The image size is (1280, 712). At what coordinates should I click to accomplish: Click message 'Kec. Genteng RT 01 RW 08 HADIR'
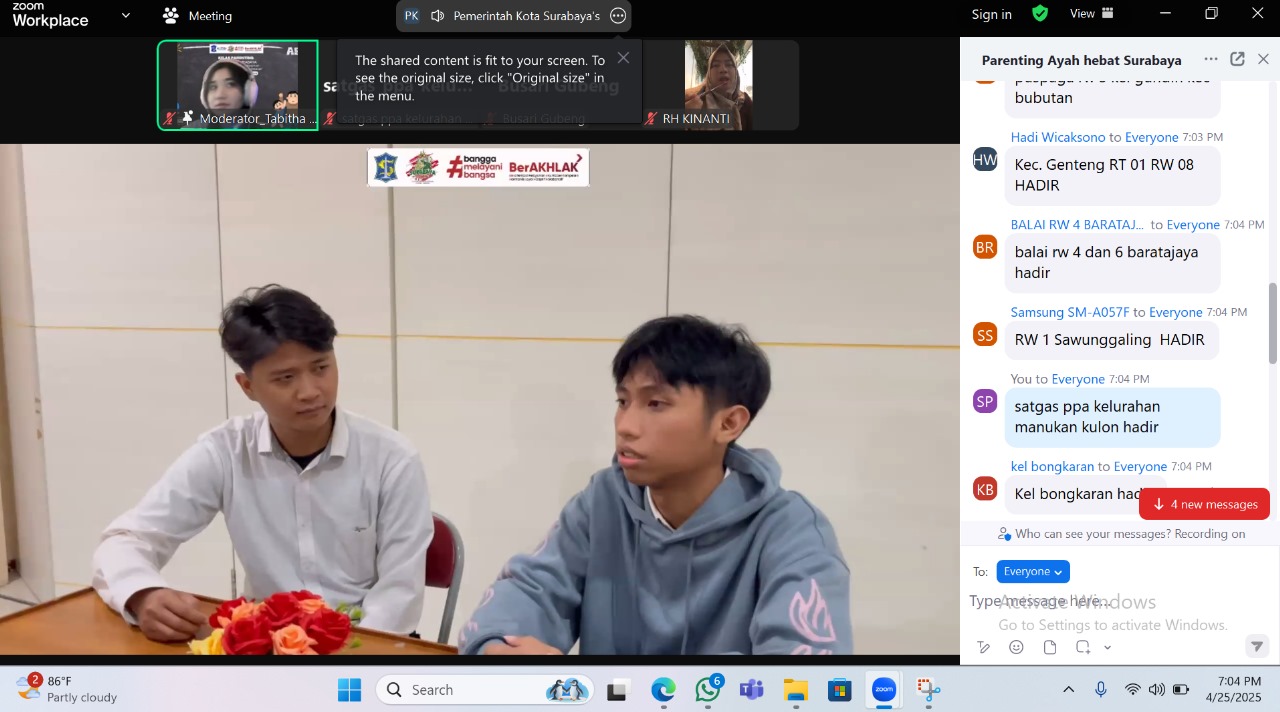point(1112,175)
